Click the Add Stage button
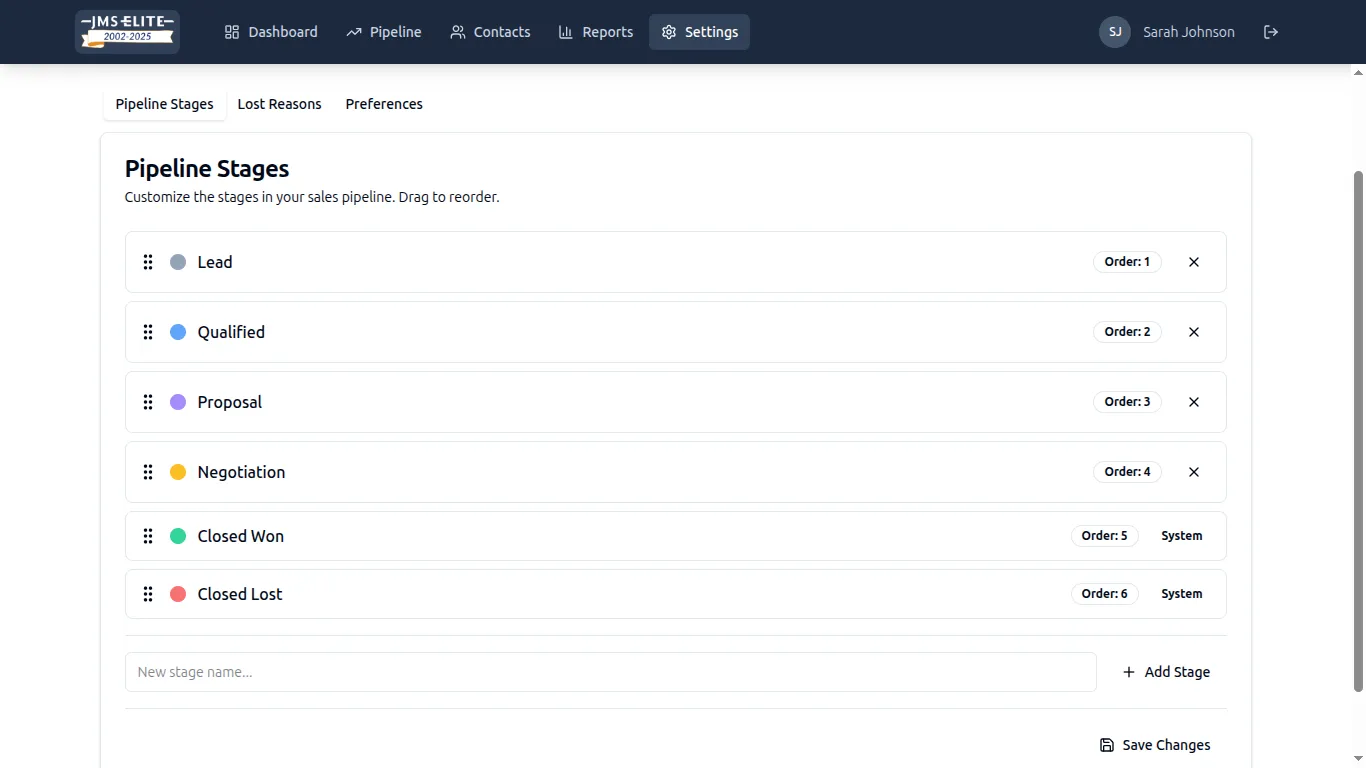 coord(1166,672)
